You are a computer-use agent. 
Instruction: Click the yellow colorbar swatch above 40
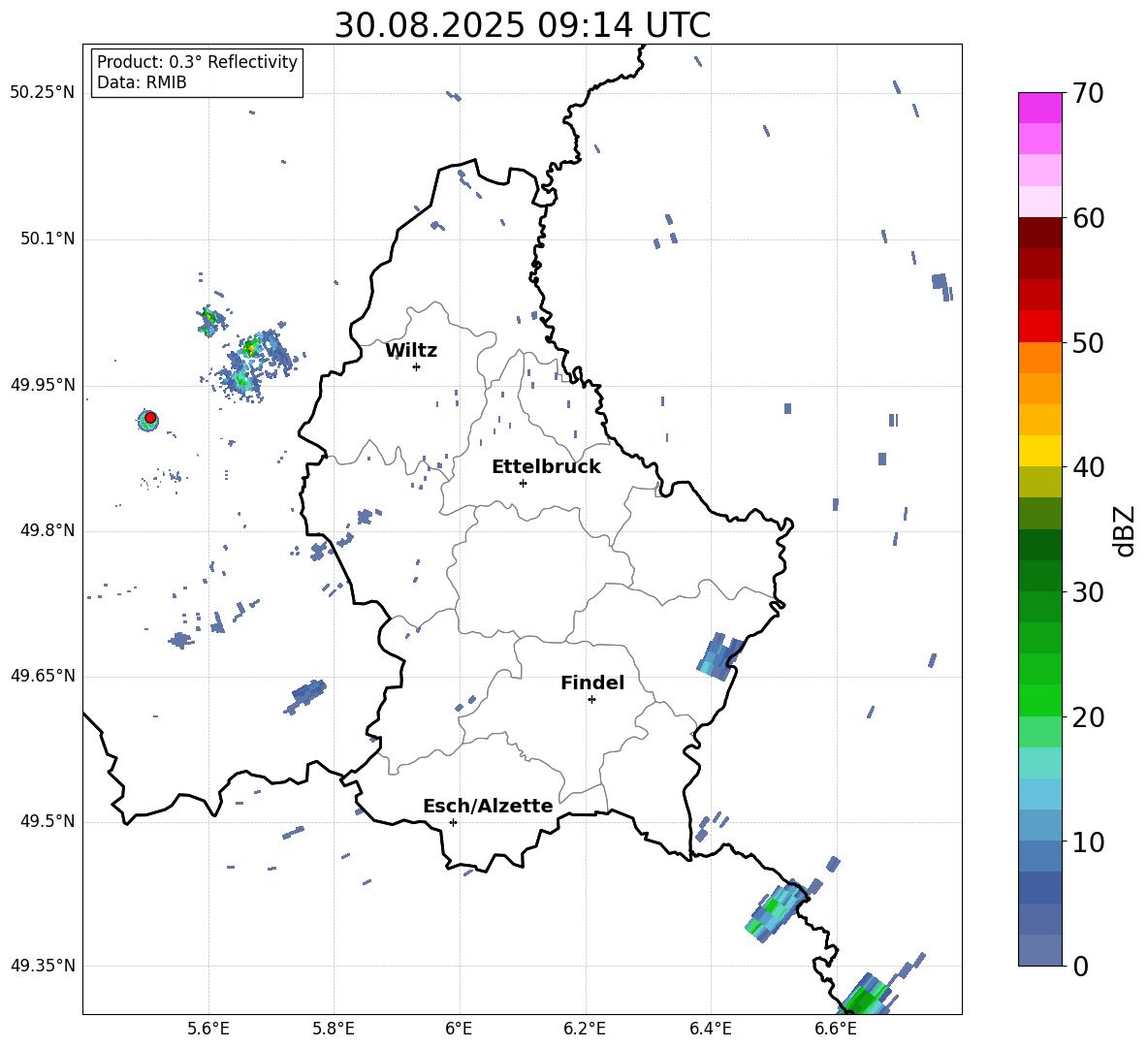click(1039, 451)
